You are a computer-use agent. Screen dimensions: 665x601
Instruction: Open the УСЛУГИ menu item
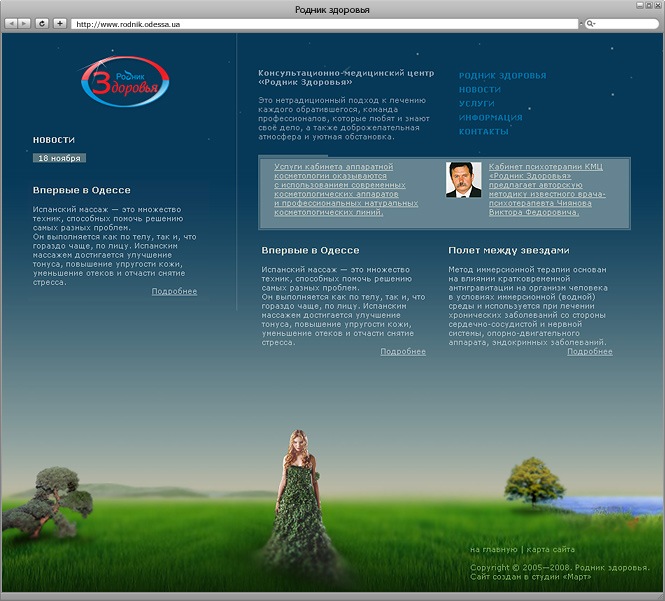point(477,103)
